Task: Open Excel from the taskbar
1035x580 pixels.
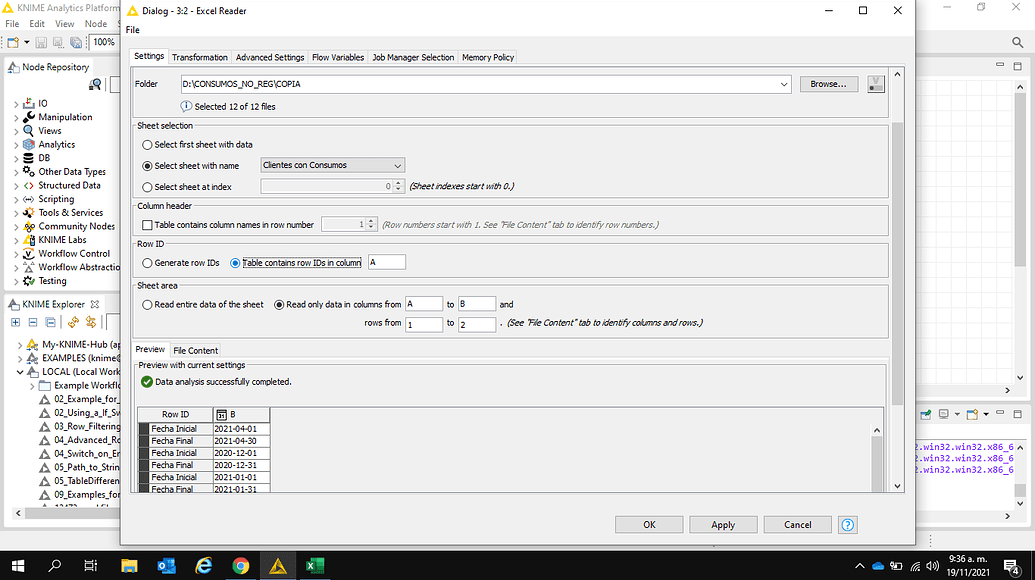Action: click(x=314, y=565)
